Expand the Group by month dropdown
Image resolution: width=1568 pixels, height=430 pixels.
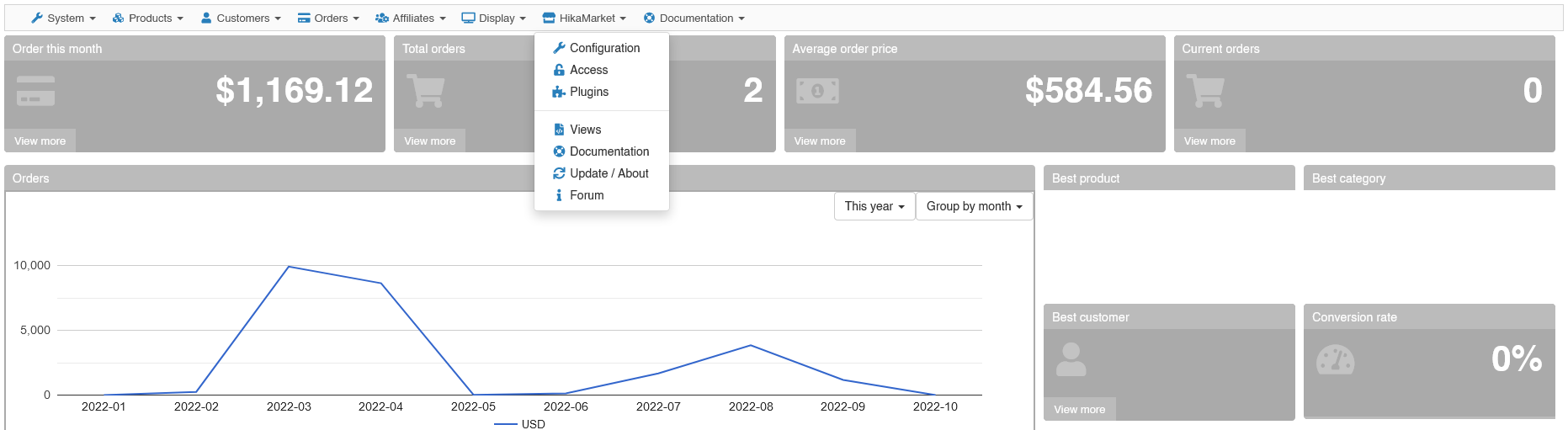coord(974,206)
